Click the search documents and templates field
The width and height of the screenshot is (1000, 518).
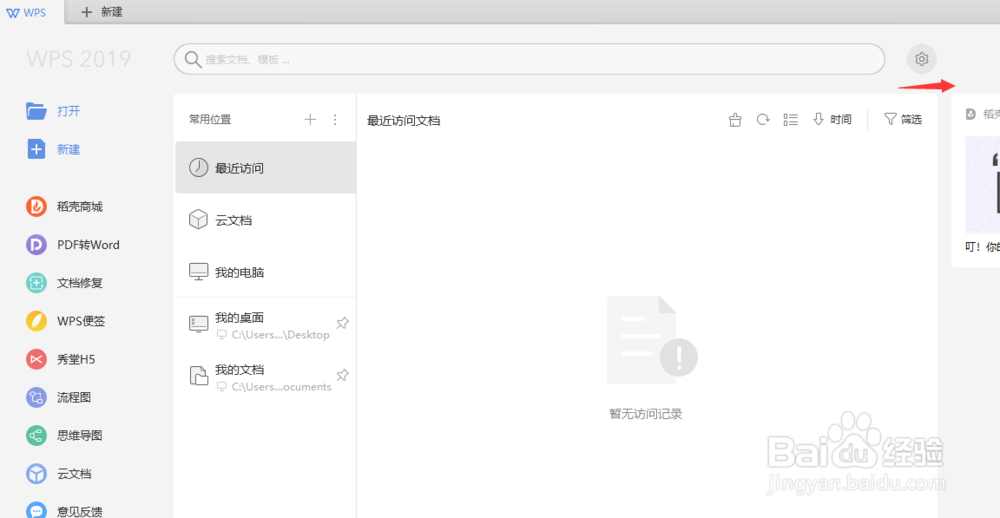[529, 59]
